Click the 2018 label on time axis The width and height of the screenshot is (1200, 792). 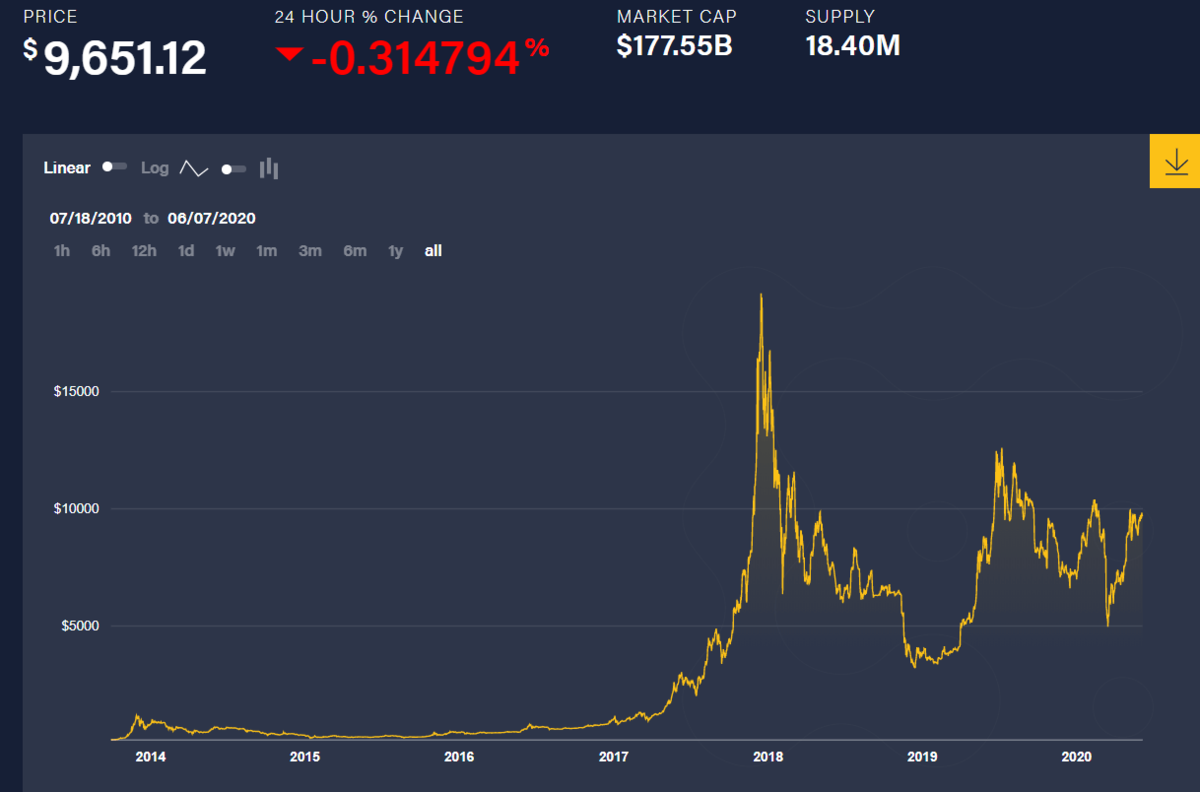pos(767,757)
